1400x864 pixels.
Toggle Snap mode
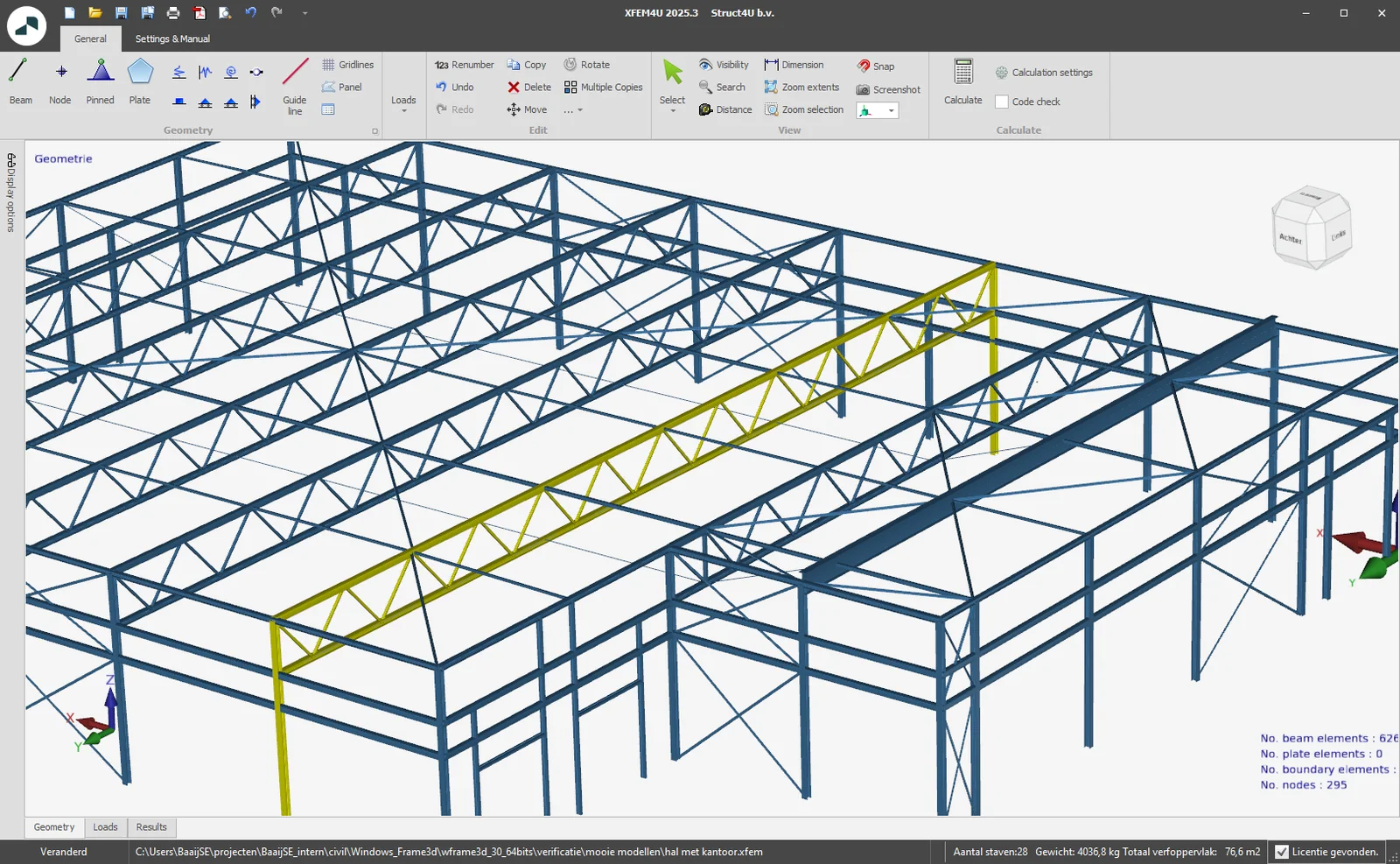pyautogui.click(x=875, y=67)
